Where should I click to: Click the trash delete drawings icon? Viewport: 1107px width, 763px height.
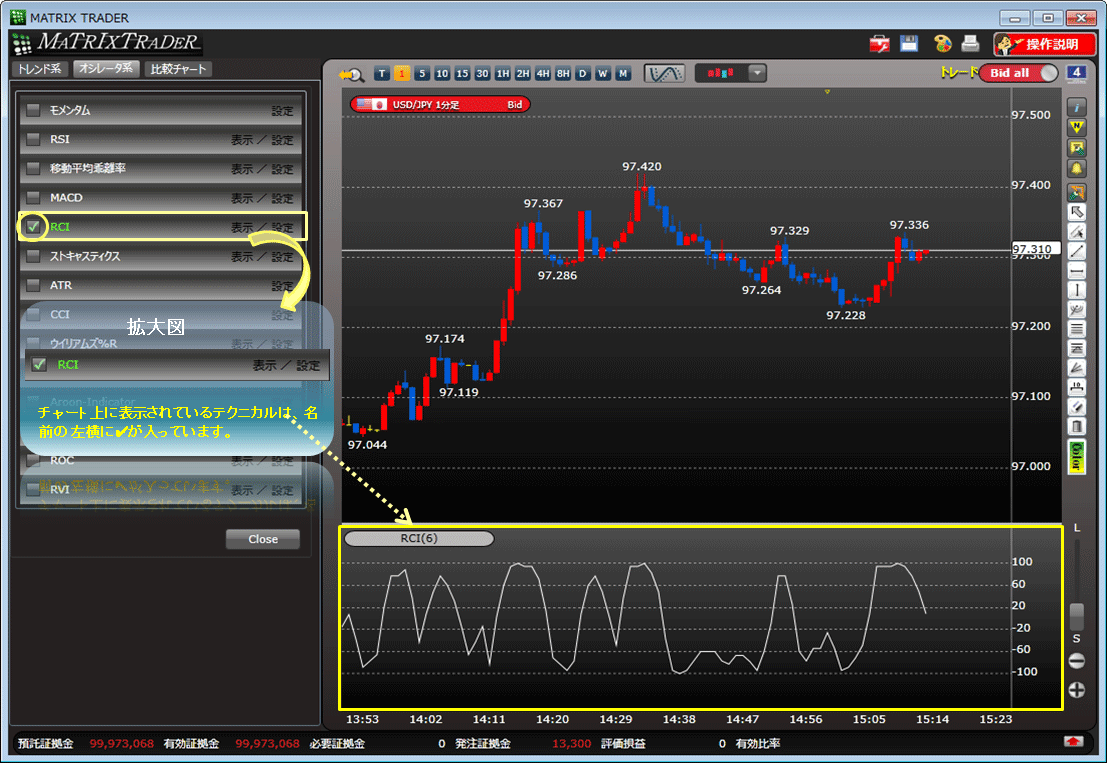click(x=1076, y=426)
